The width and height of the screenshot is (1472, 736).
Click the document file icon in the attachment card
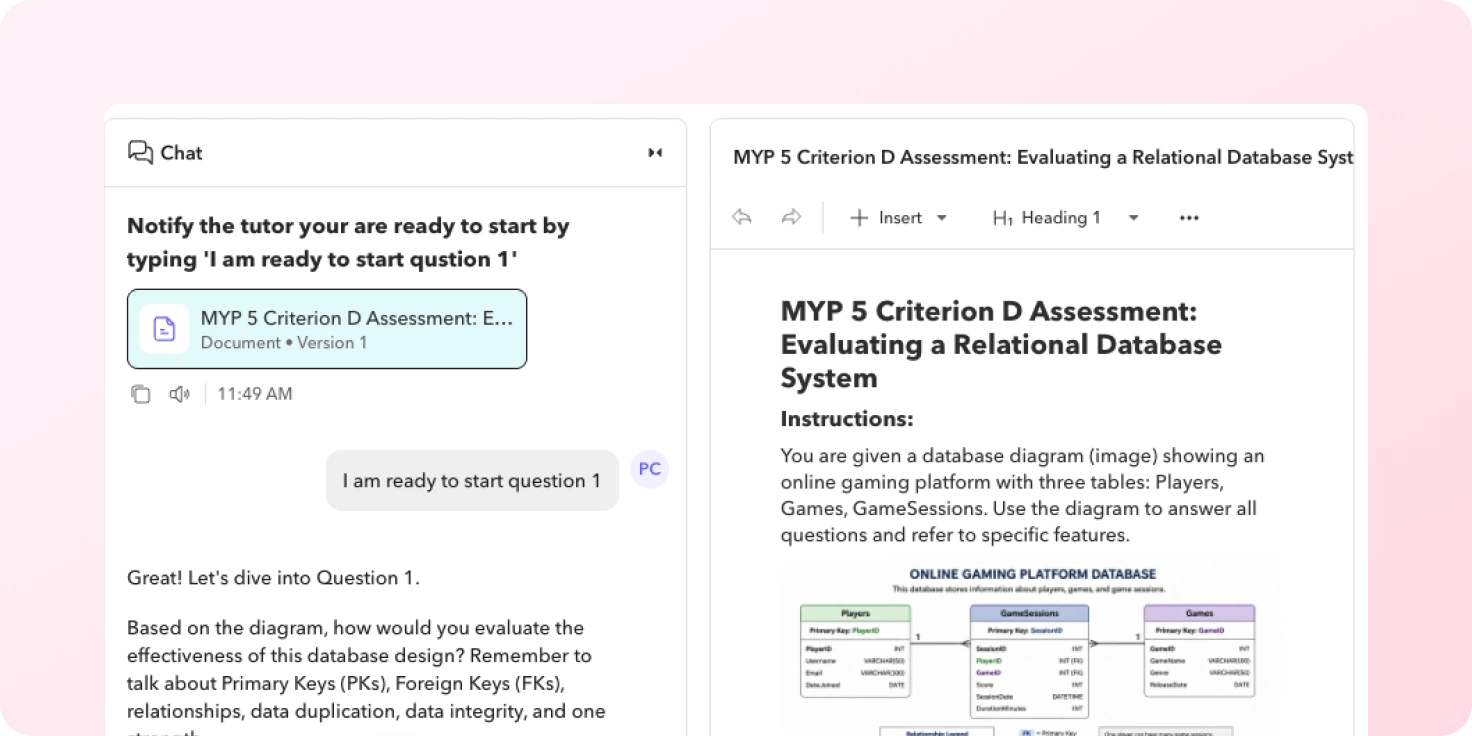pyautogui.click(x=164, y=329)
